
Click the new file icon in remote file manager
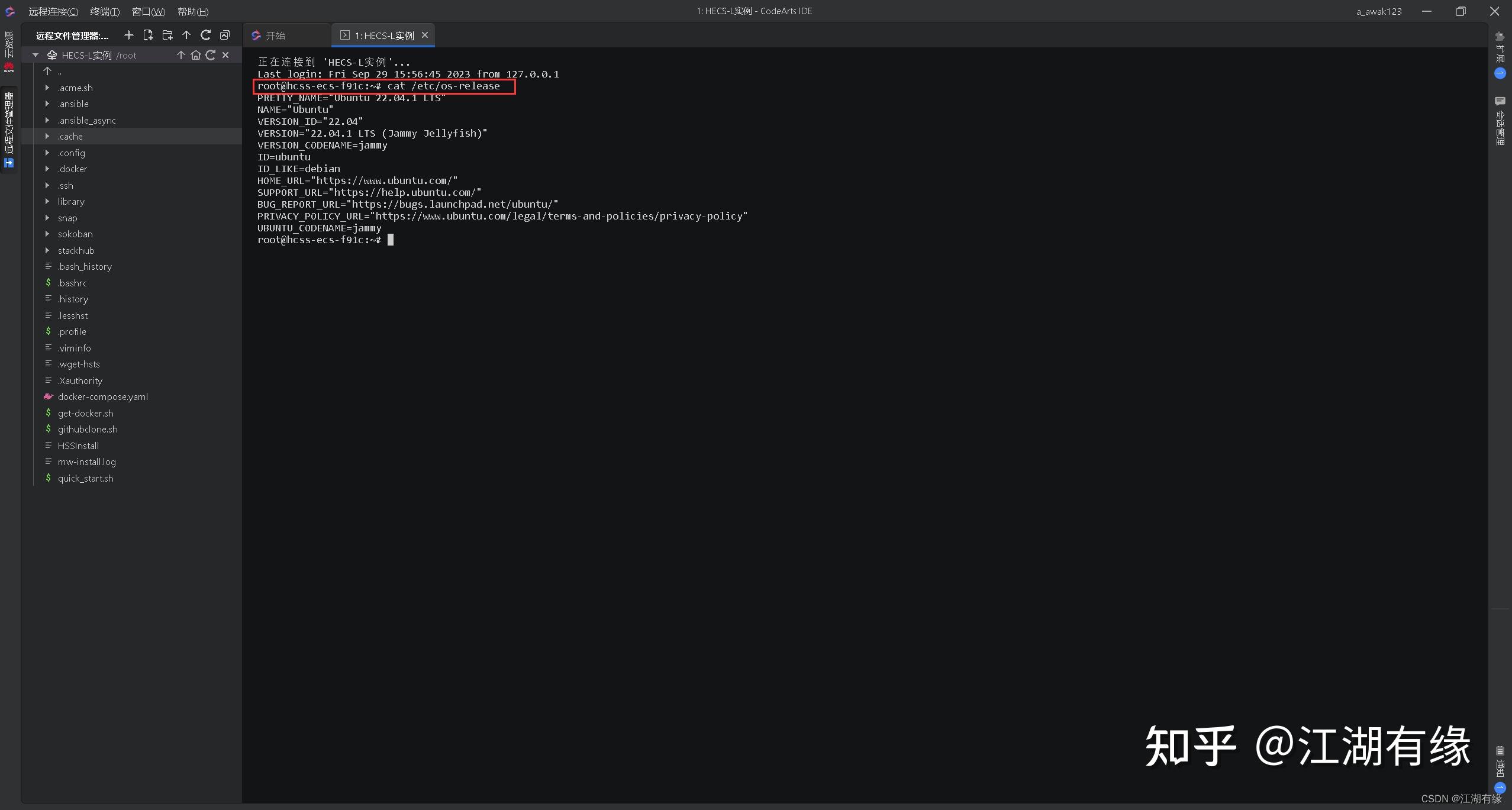click(149, 35)
